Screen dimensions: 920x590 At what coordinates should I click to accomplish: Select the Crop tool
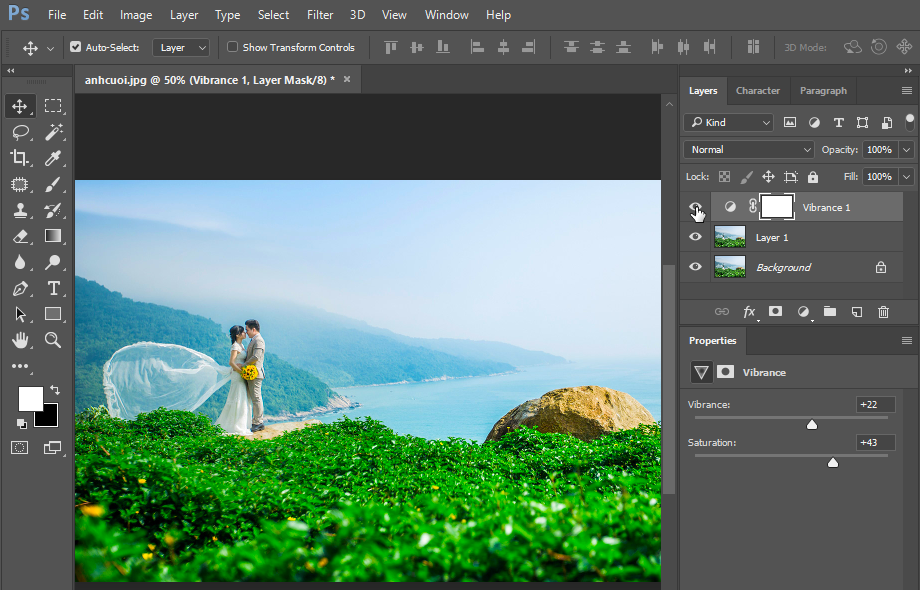tap(20, 158)
